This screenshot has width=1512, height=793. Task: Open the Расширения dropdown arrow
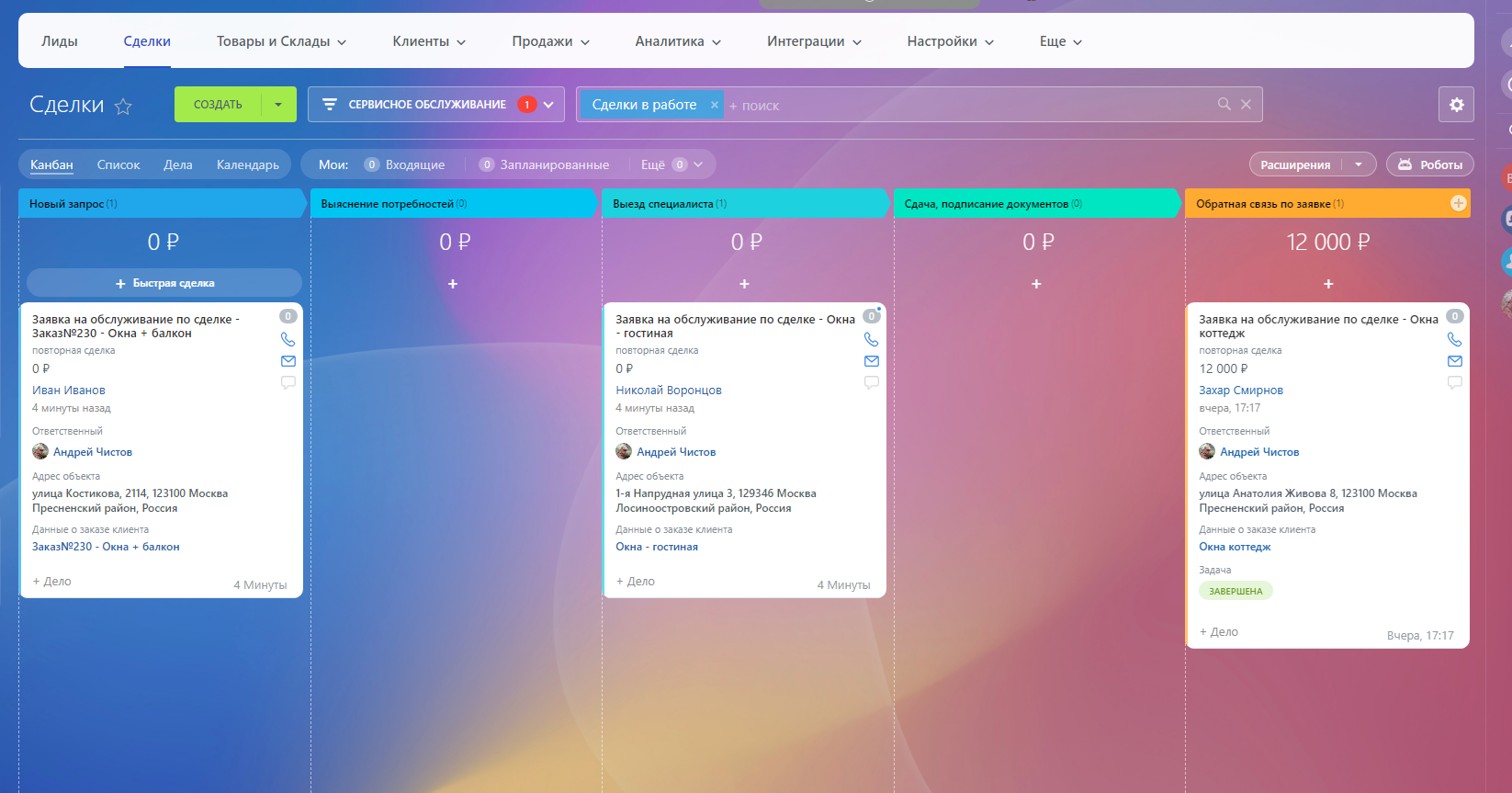pos(1359,164)
